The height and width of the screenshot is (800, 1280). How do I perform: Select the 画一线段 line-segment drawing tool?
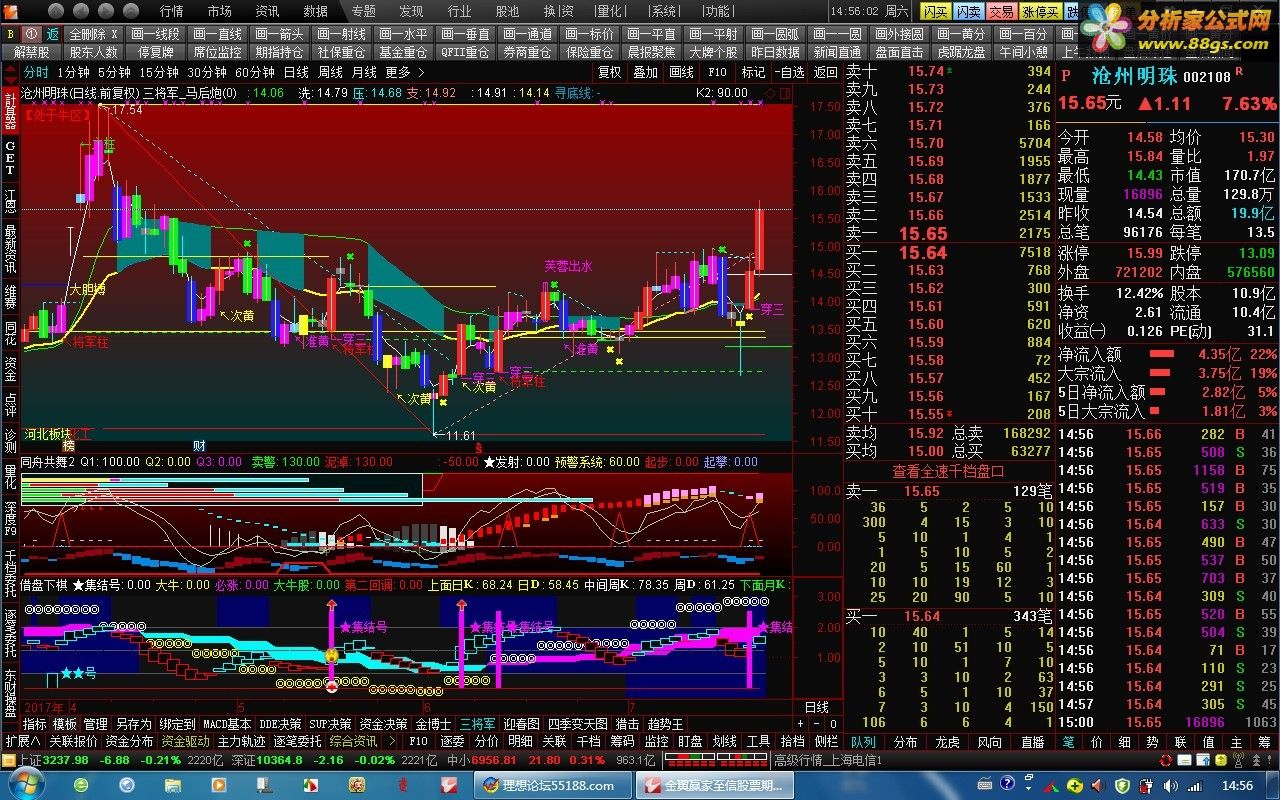click(155, 34)
